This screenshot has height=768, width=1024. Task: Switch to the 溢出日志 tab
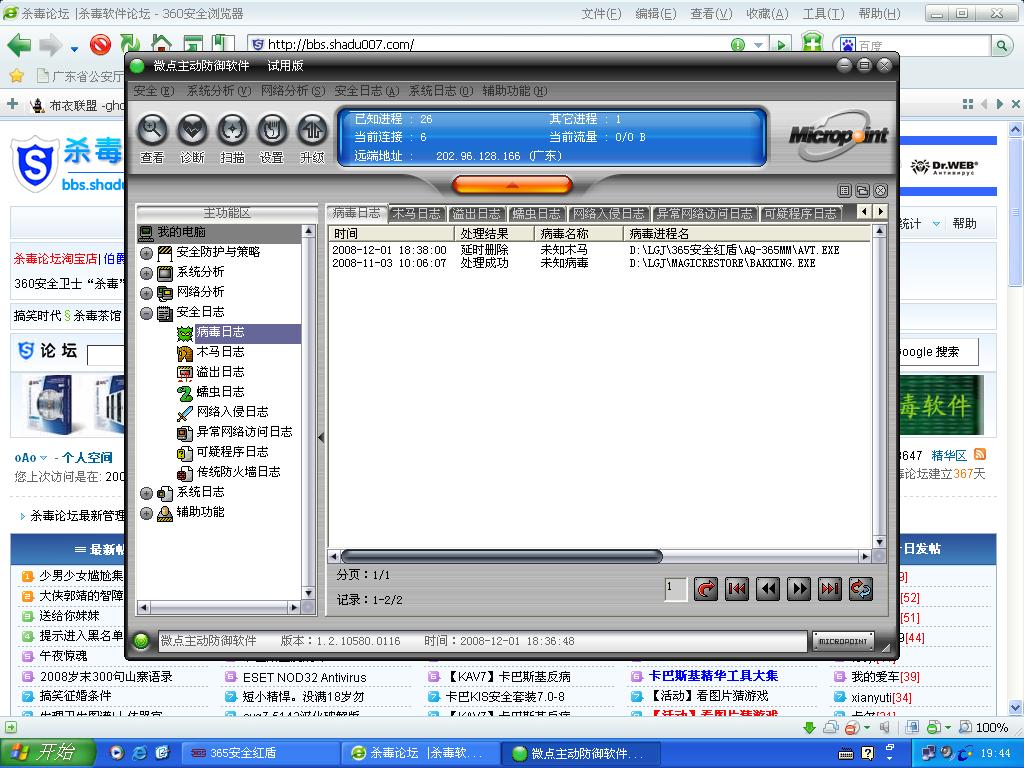(476, 214)
